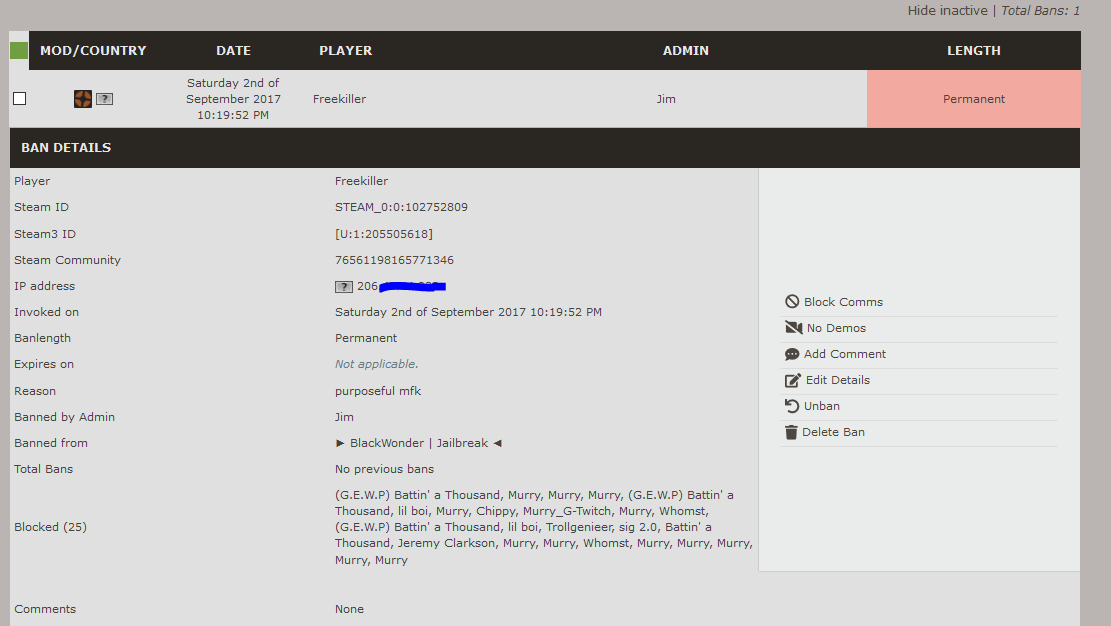The image size is (1111, 626).
Task: Tick the checkbox for the Freekiller ban
Action: [20, 99]
